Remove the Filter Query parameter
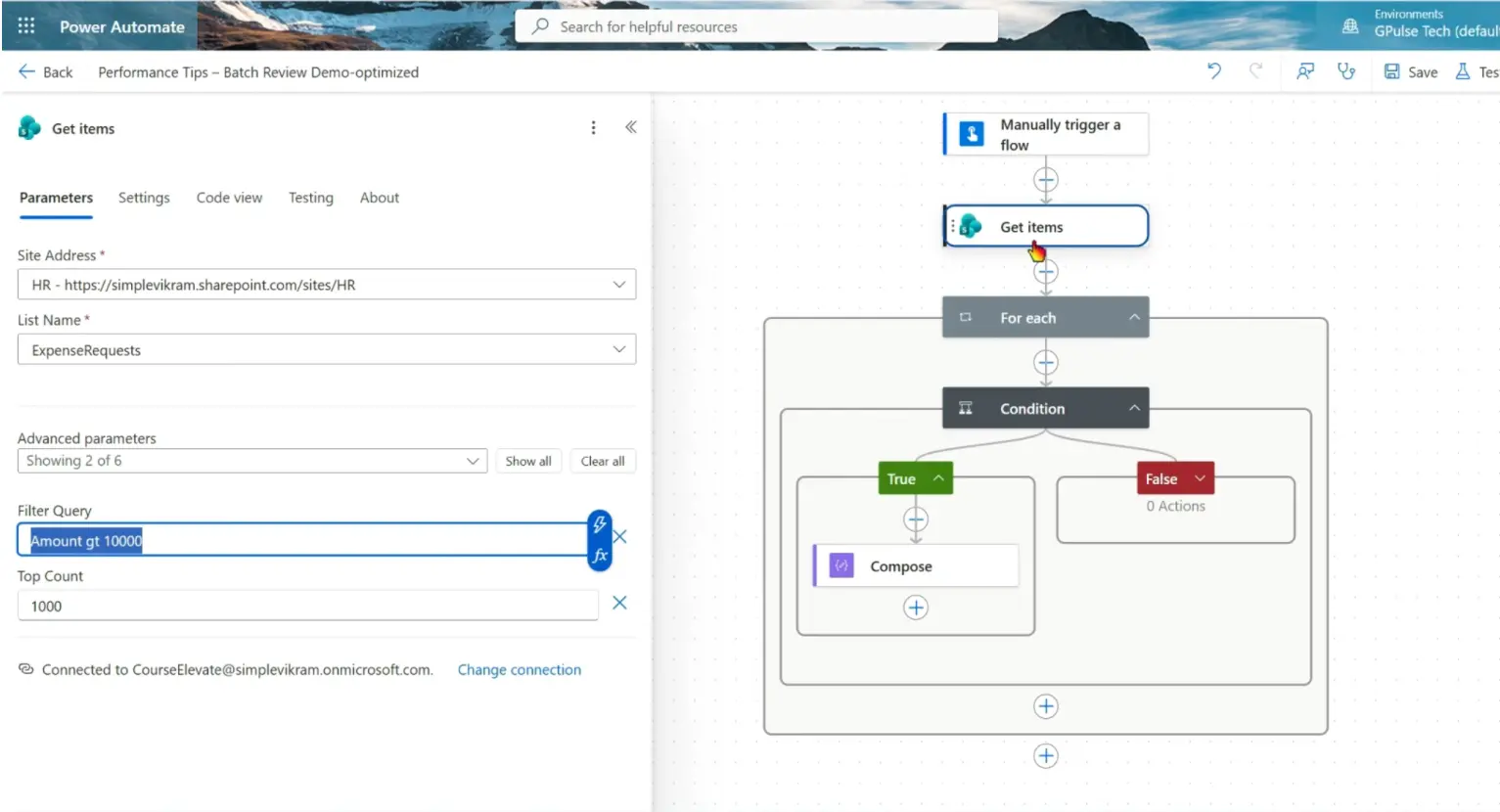Screen dimensions: 1500x812 pos(620,536)
